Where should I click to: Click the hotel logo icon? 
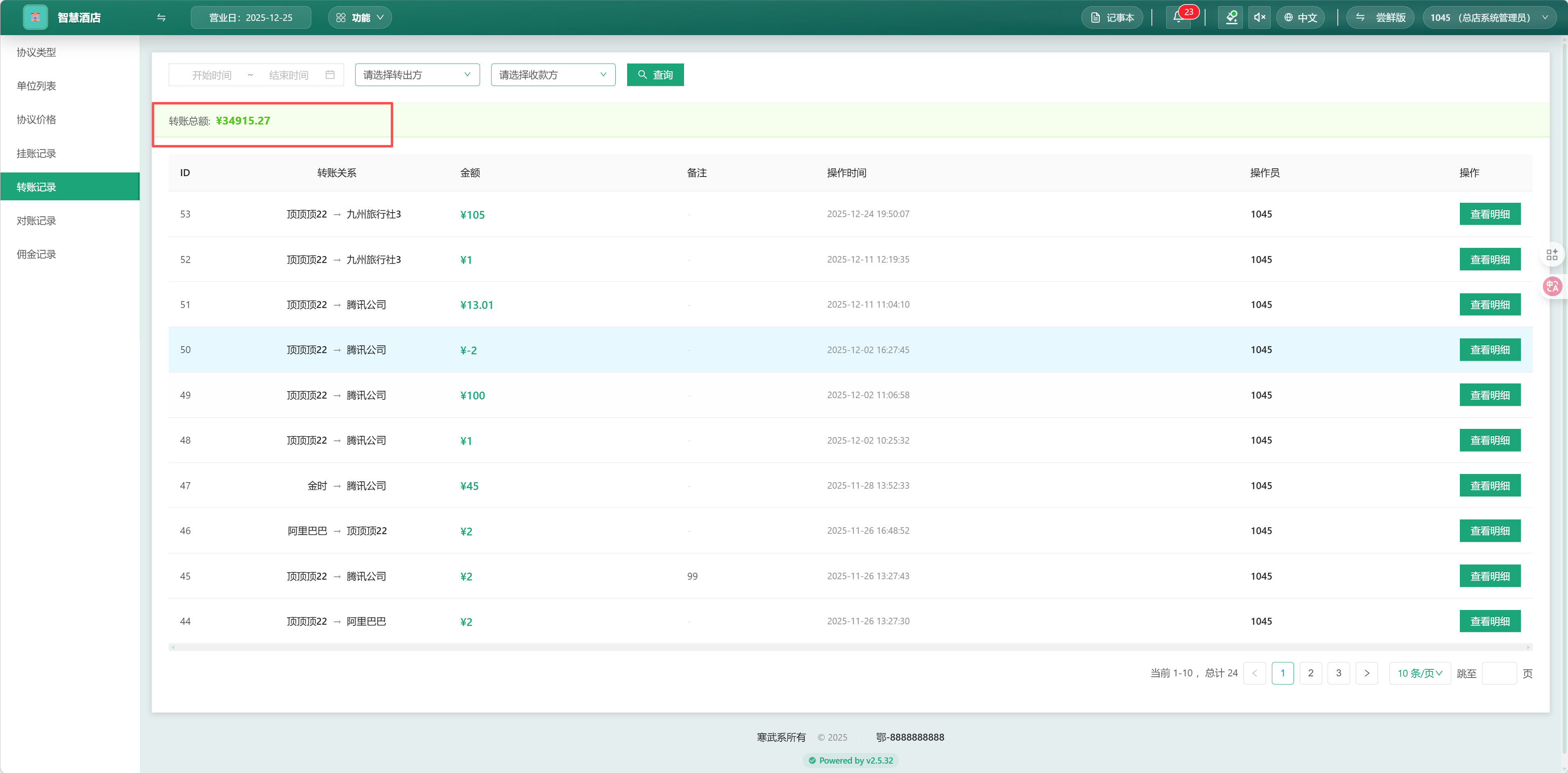click(x=35, y=17)
